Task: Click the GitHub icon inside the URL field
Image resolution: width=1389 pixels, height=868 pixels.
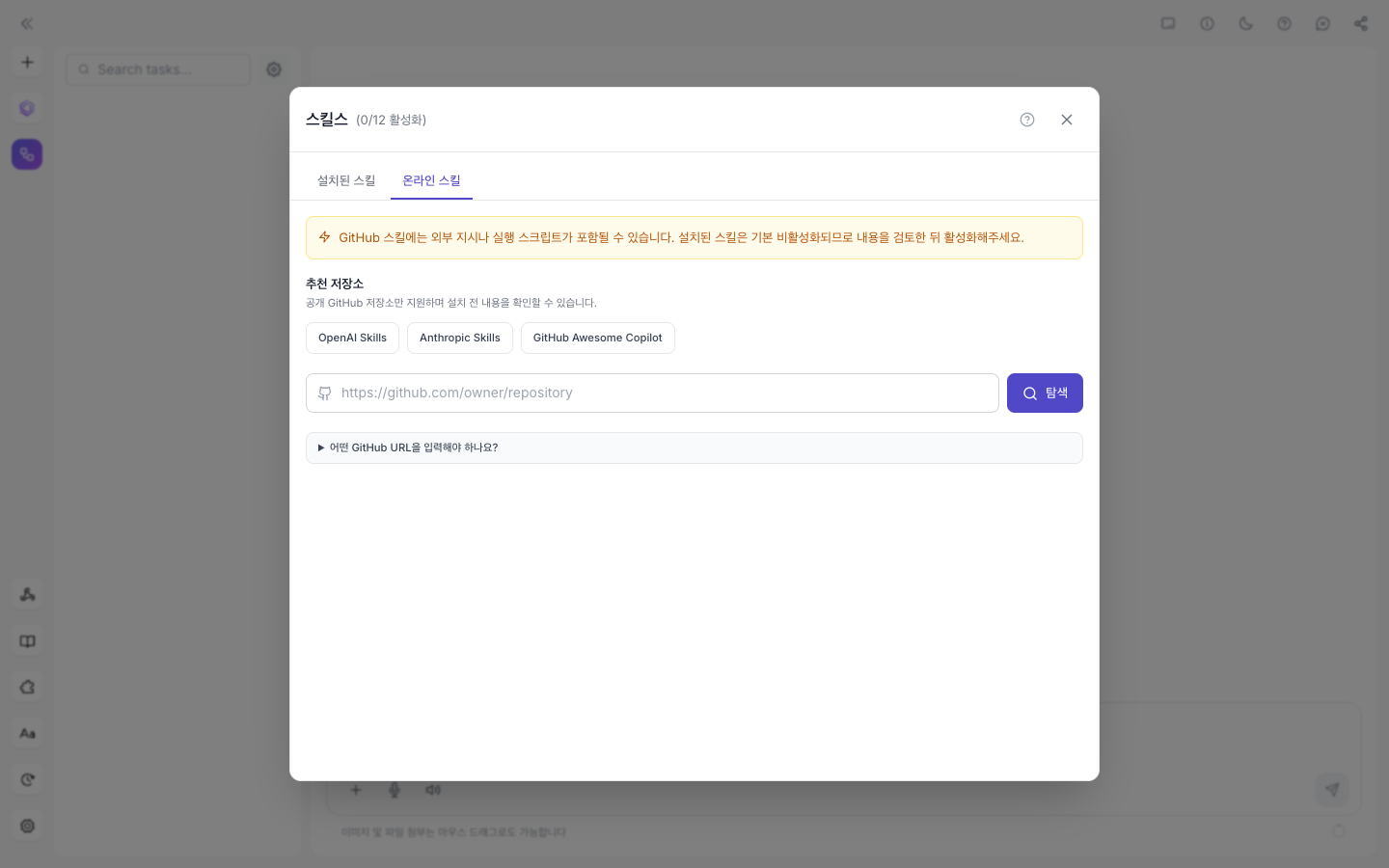Action: 325,393
